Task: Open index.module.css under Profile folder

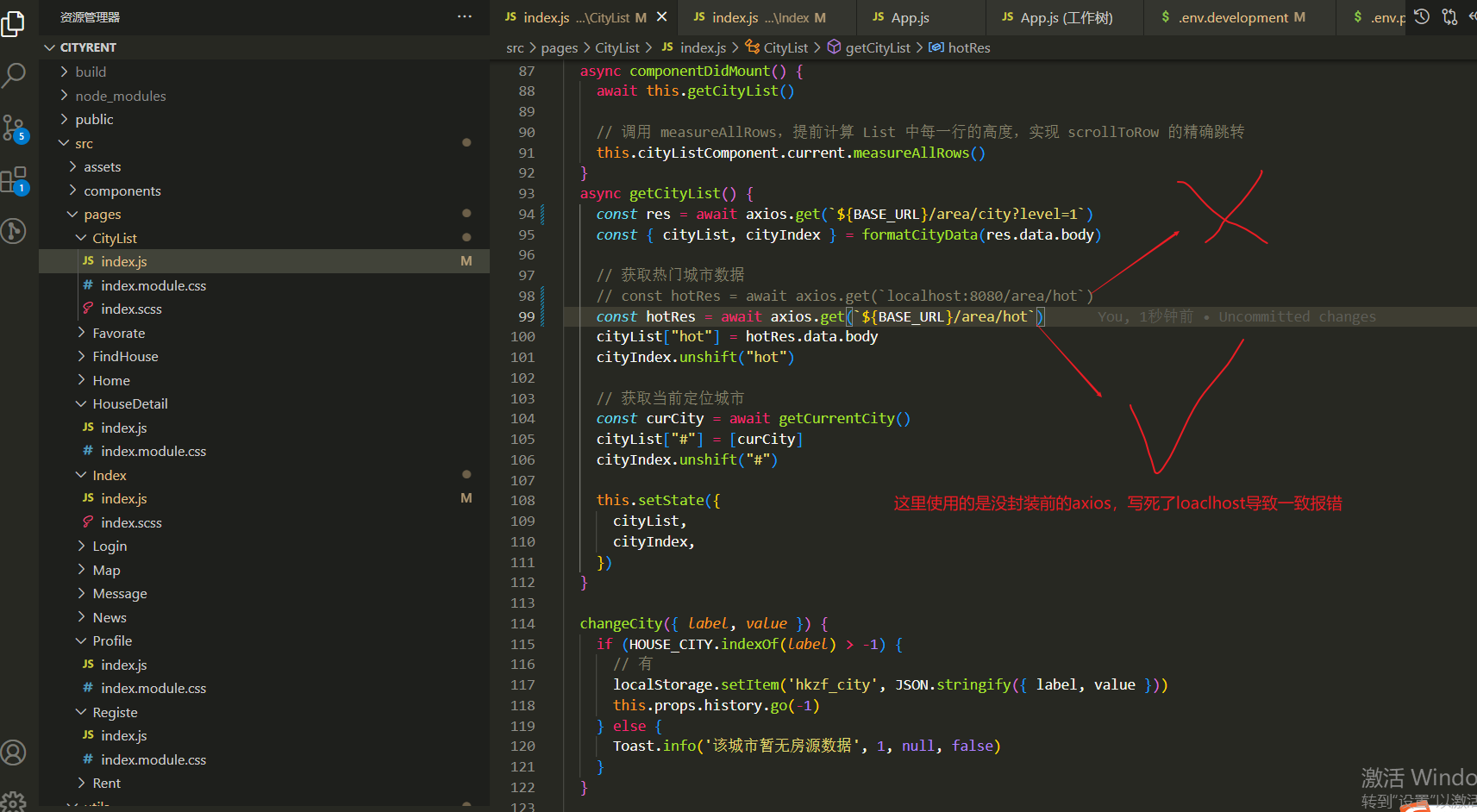Action: coord(153,688)
